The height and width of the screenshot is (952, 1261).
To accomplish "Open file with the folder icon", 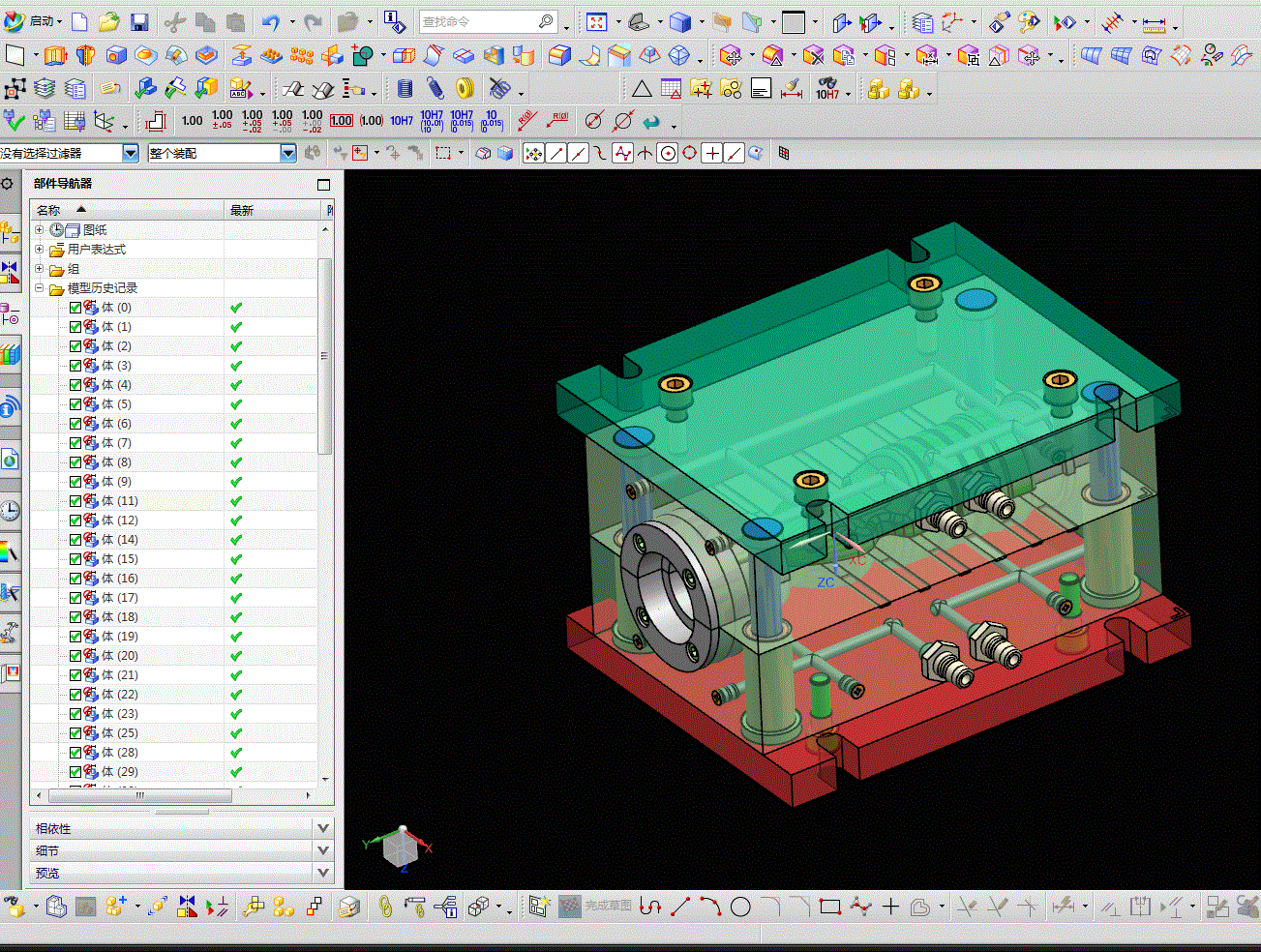I will [x=108, y=21].
